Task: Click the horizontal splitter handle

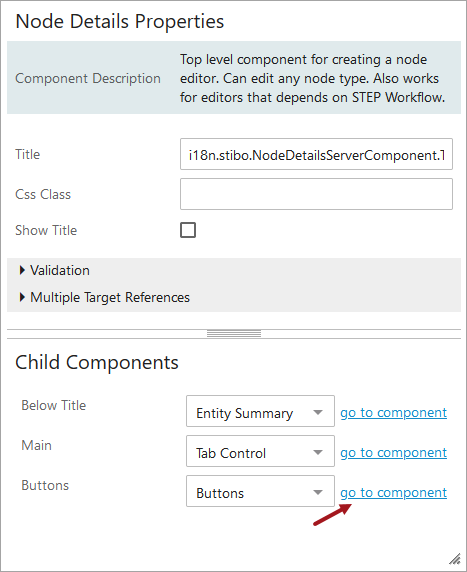Action: click(234, 333)
